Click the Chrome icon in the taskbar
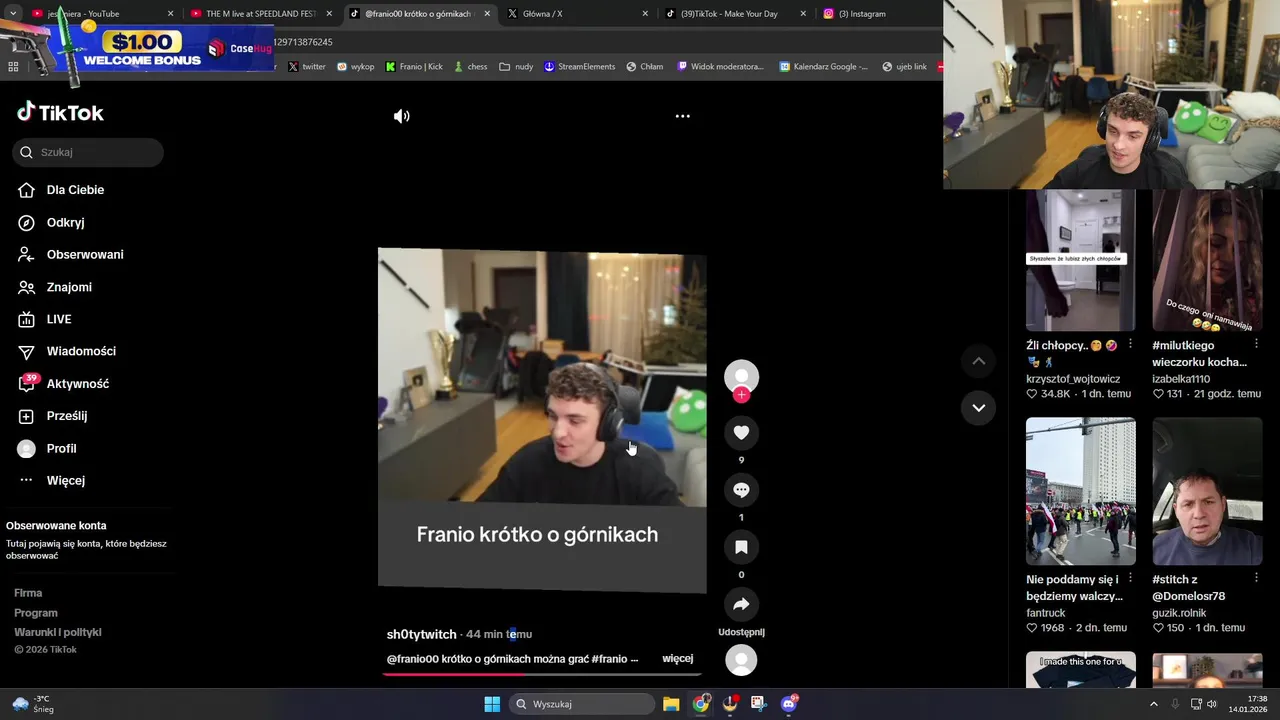1280x720 pixels. tap(701, 704)
